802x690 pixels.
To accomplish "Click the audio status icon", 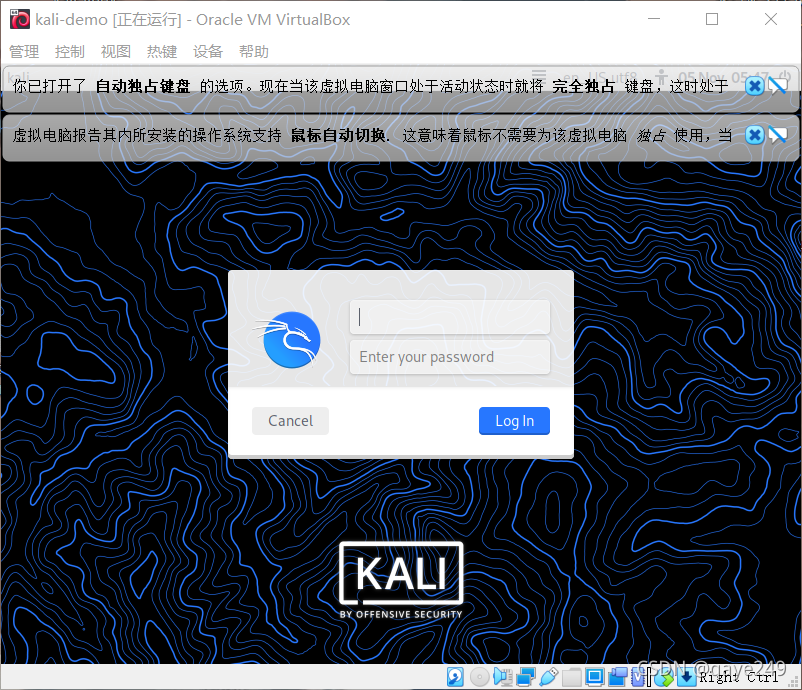I will (x=503, y=677).
